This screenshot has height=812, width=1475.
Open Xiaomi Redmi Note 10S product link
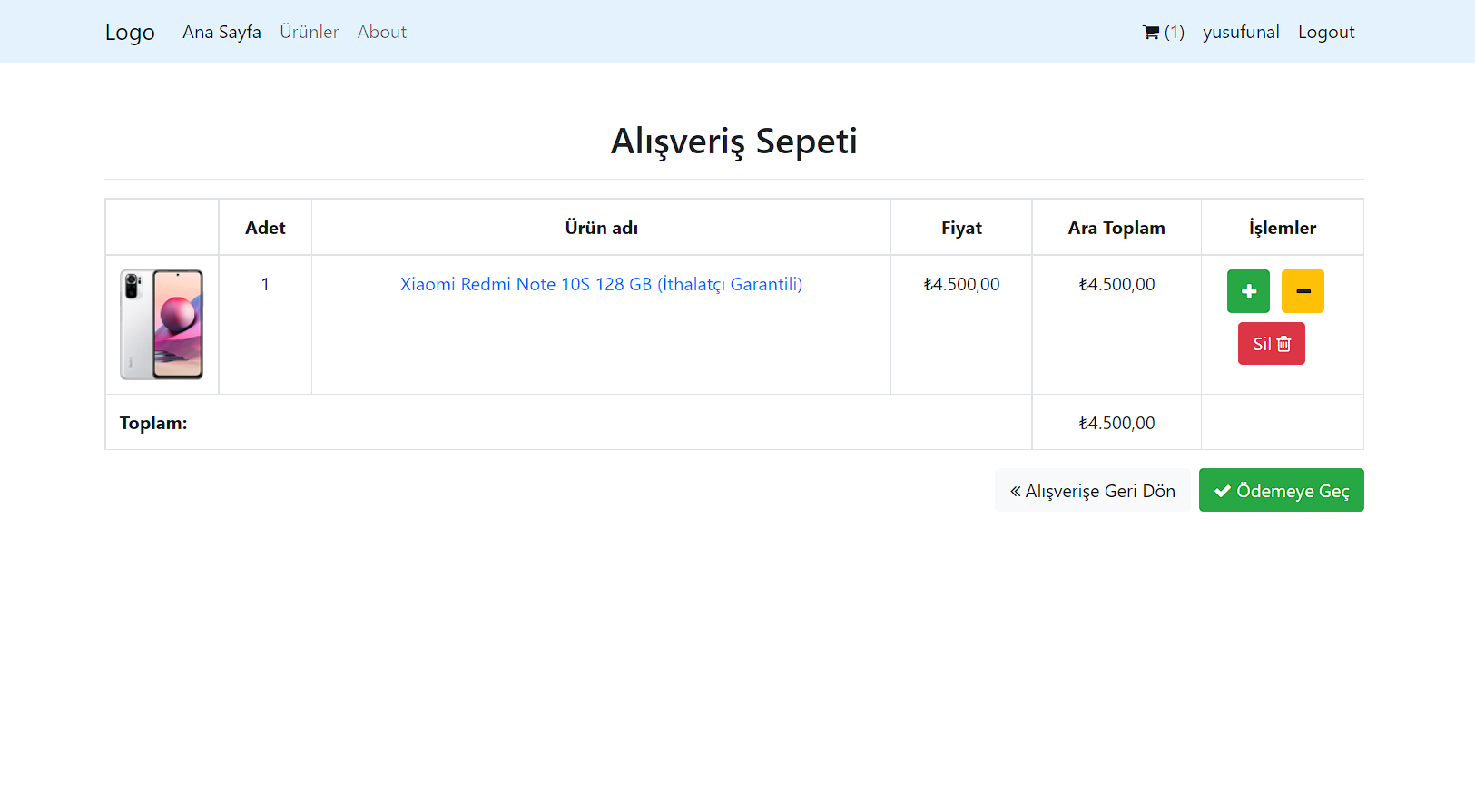click(x=601, y=284)
